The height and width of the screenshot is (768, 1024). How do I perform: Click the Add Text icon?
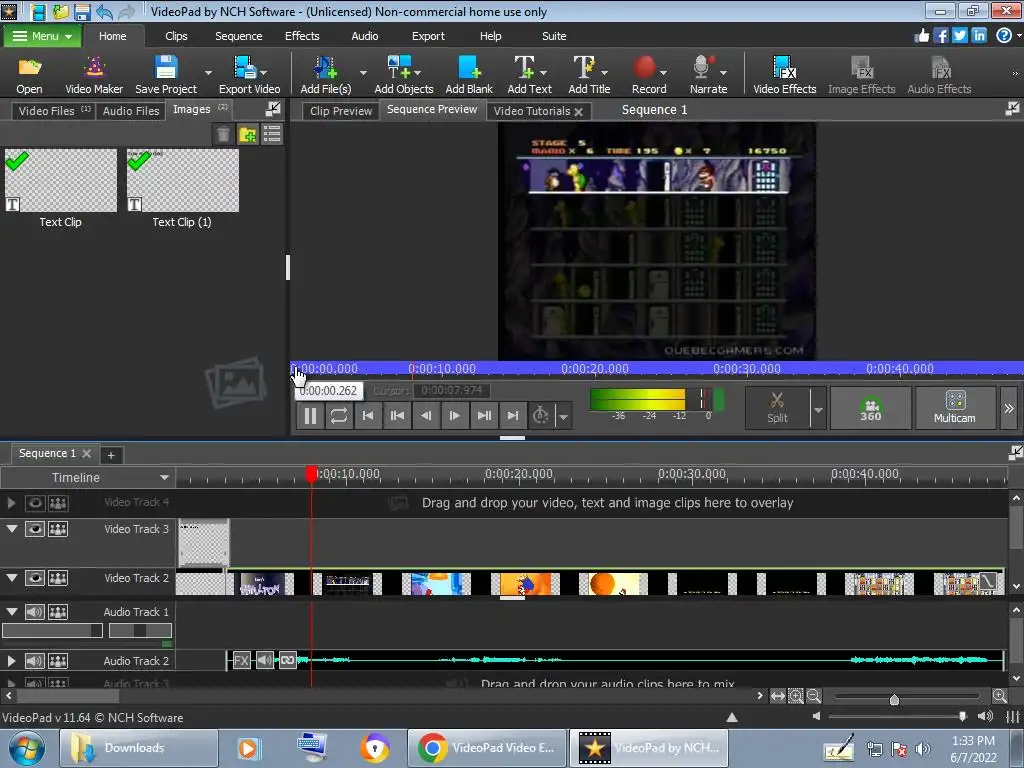pyautogui.click(x=529, y=75)
